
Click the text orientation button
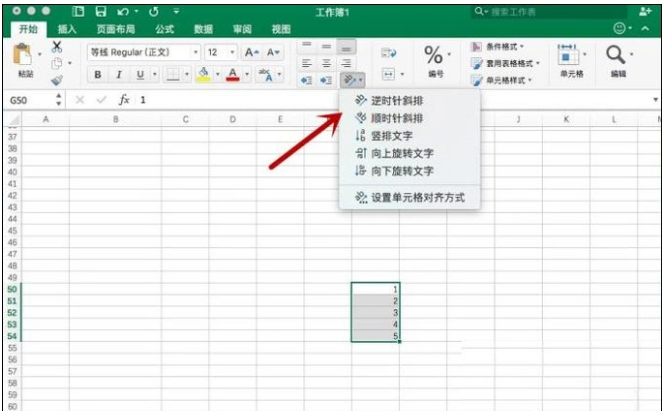[352, 80]
